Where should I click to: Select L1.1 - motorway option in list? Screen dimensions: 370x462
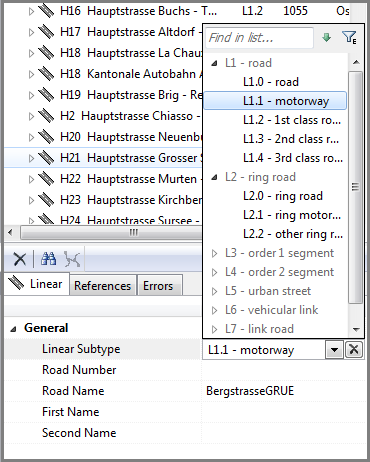pos(275,101)
